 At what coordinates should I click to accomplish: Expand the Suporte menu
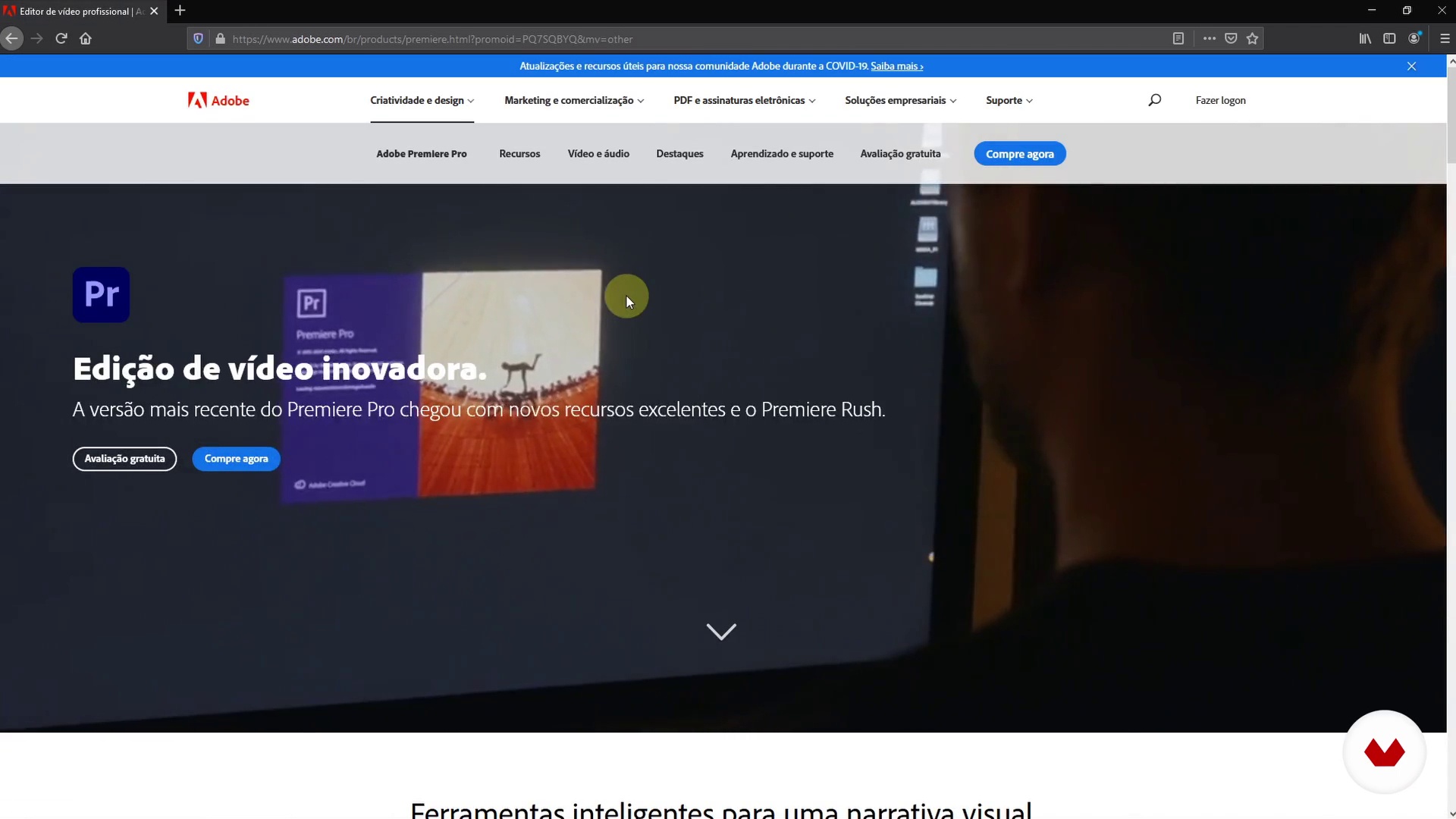tap(1009, 100)
